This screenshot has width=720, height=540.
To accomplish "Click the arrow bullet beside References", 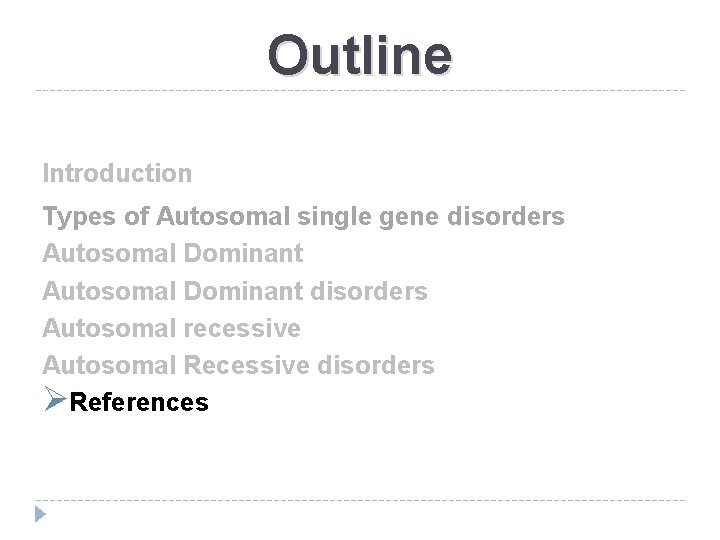I will (x=55, y=401).
